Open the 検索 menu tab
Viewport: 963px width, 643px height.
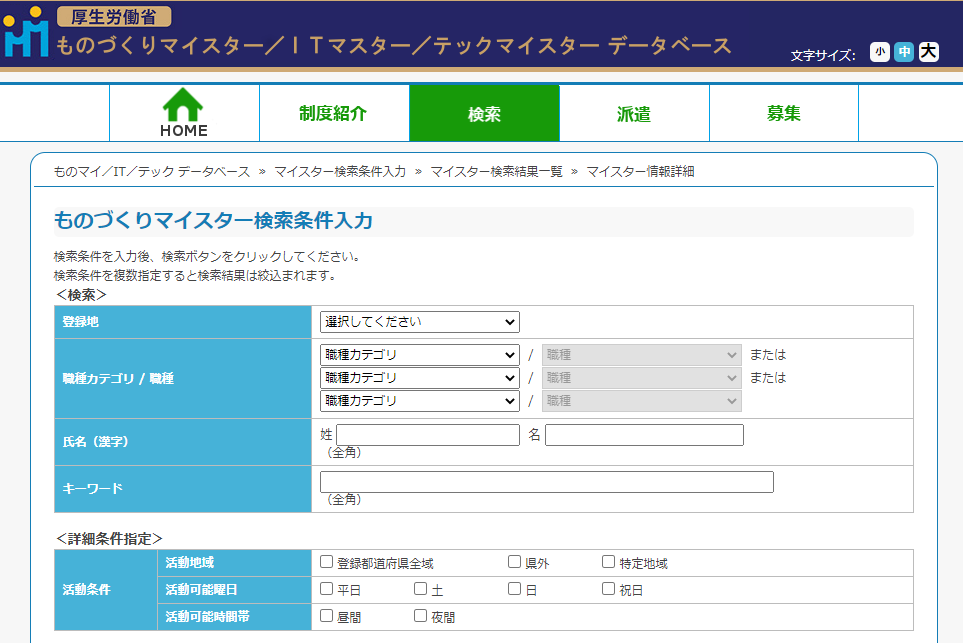click(x=484, y=114)
